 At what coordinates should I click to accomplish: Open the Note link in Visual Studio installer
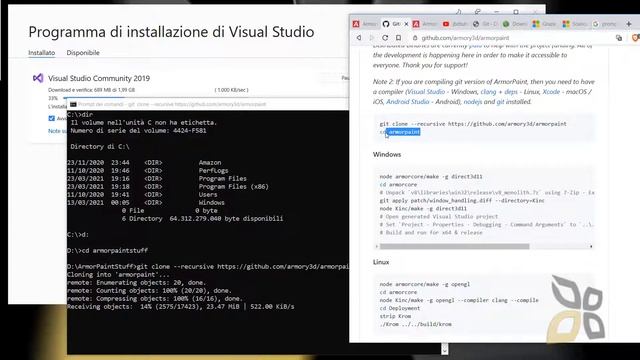click(57, 131)
